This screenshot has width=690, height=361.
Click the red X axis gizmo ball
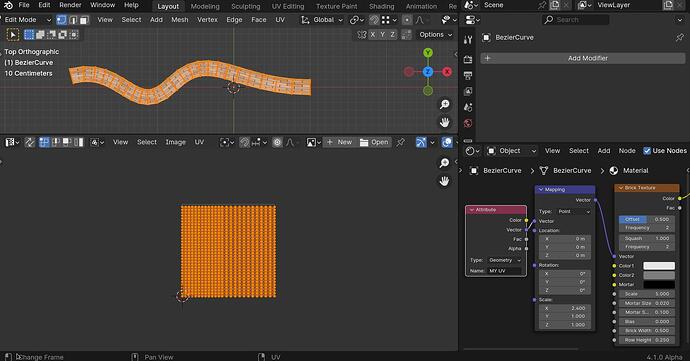coord(447,72)
